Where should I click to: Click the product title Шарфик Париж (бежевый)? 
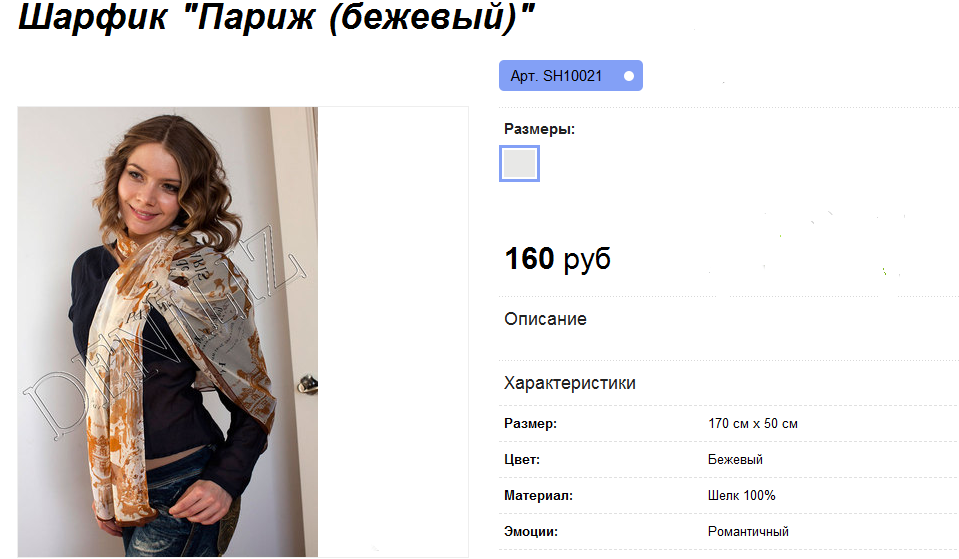(276, 17)
